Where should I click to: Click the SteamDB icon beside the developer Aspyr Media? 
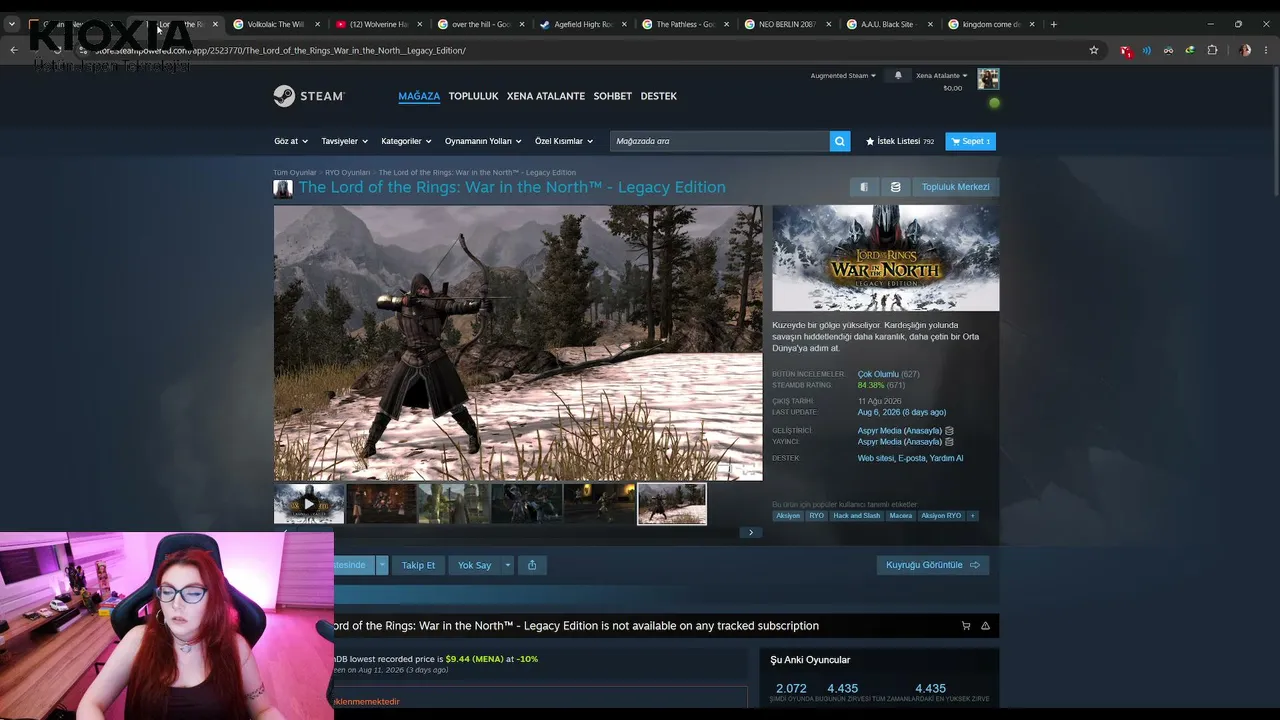(949, 431)
